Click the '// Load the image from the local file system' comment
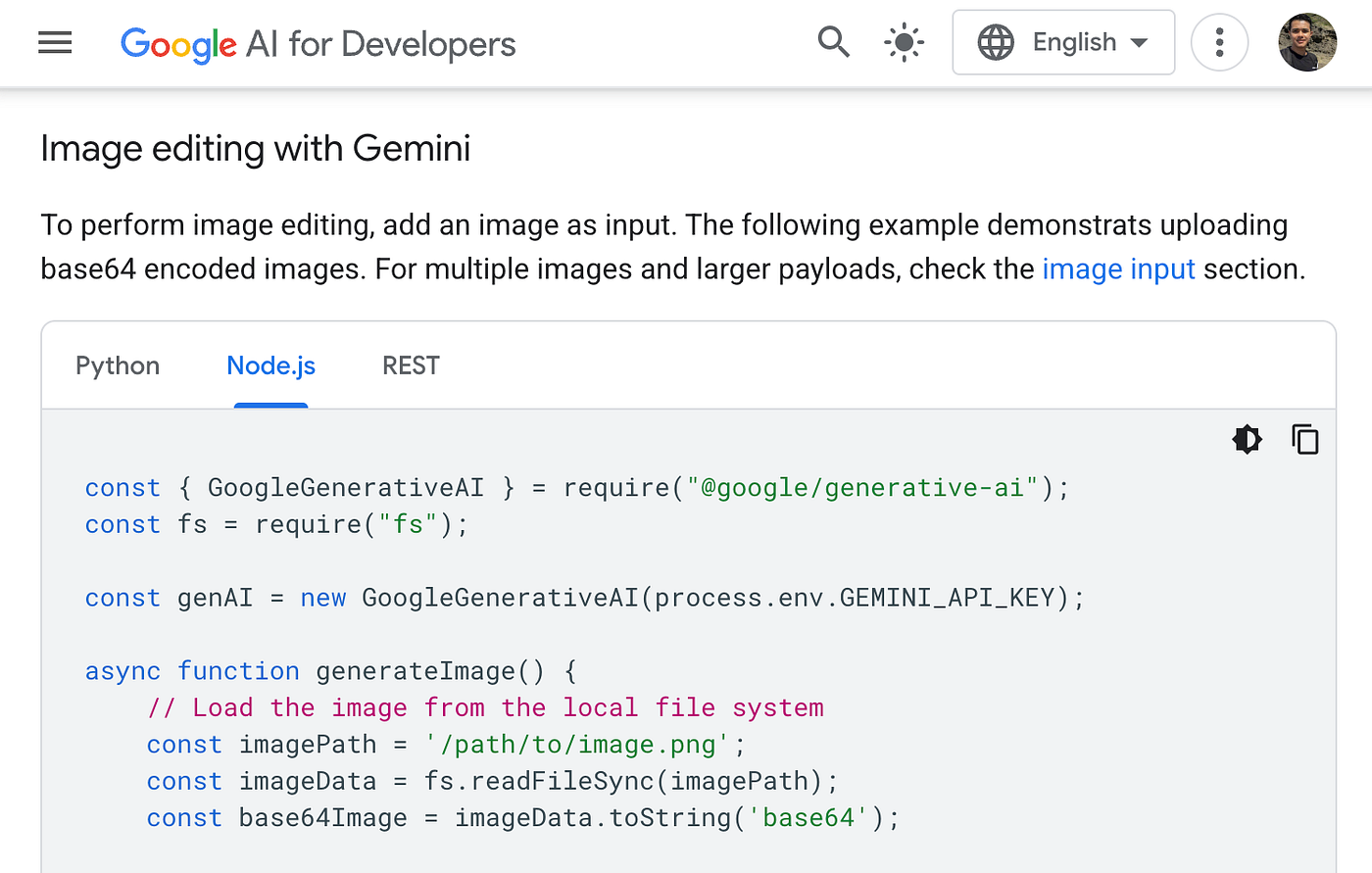 tap(485, 707)
